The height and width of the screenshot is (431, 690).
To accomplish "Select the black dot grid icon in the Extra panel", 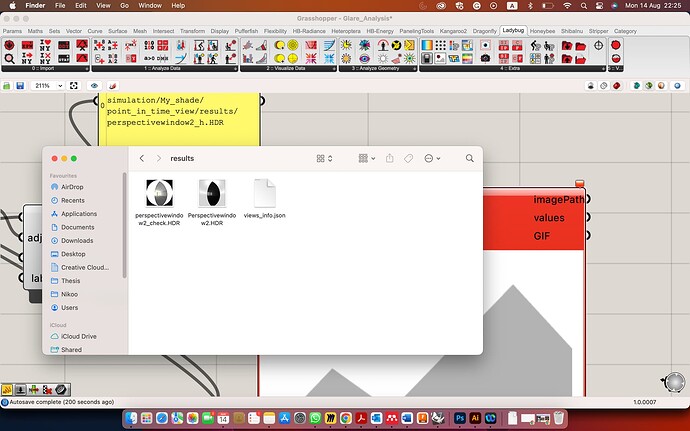I will [440, 45].
